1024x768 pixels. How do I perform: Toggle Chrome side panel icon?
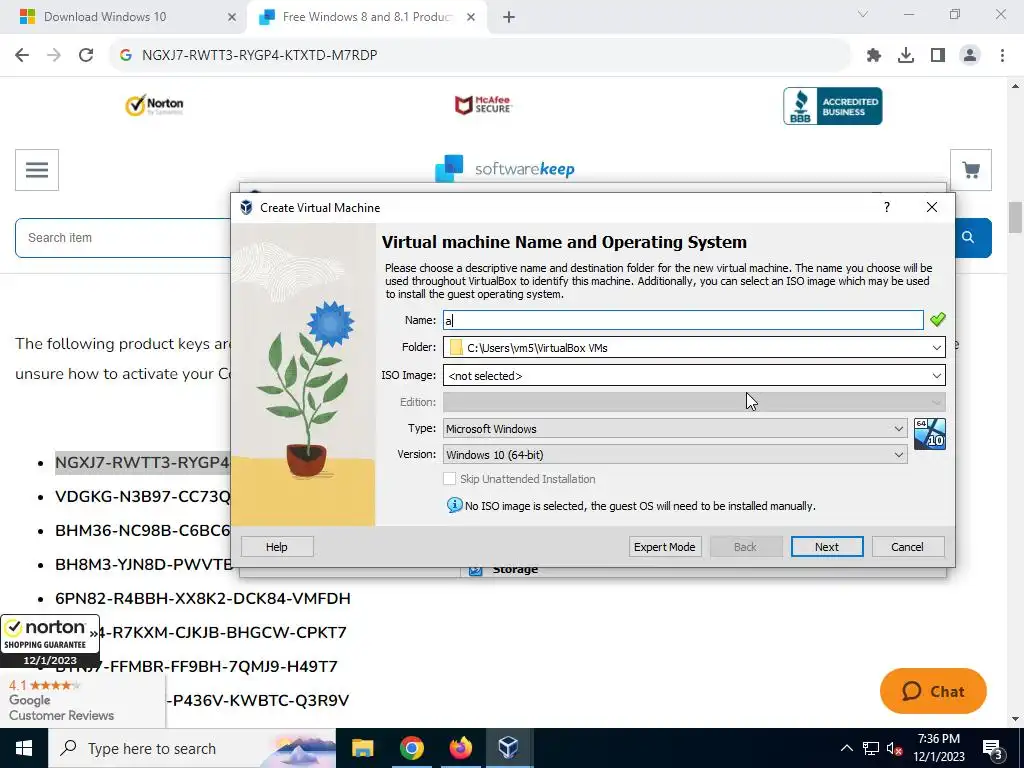pos(938,56)
